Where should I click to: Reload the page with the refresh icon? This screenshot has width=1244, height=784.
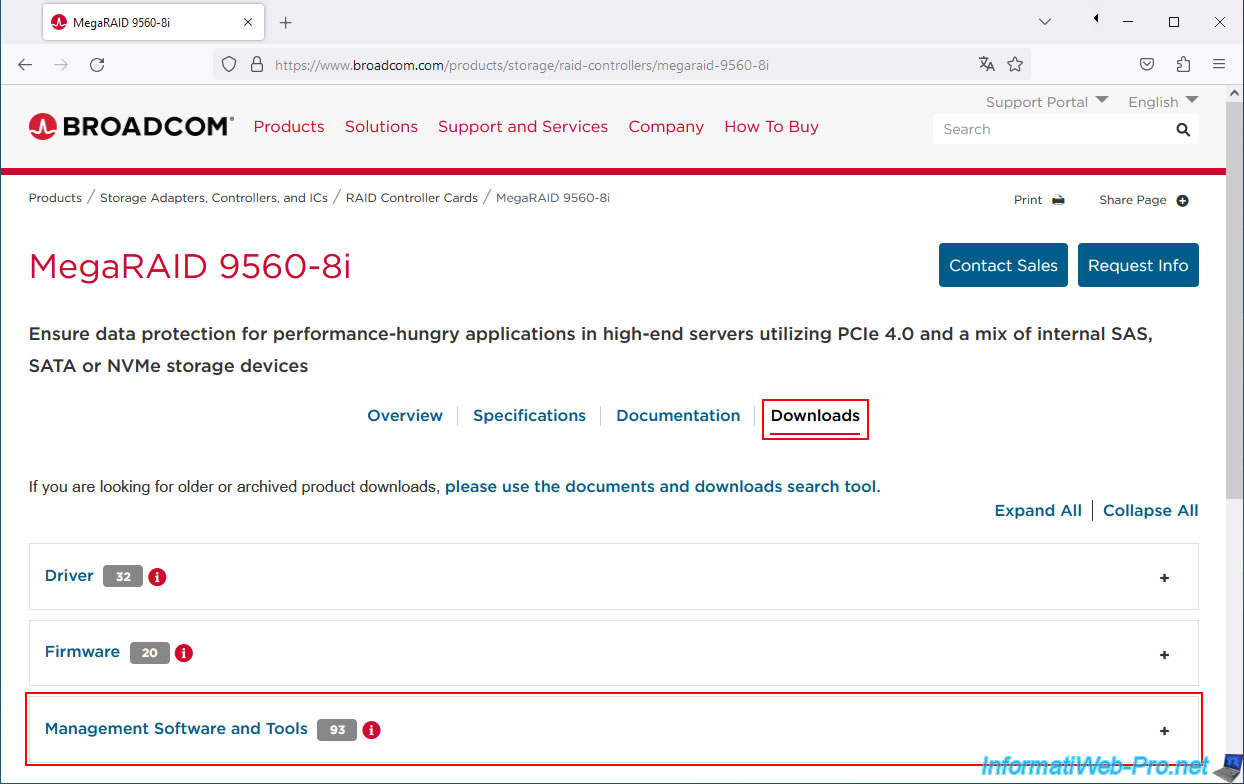(x=97, y=64)
